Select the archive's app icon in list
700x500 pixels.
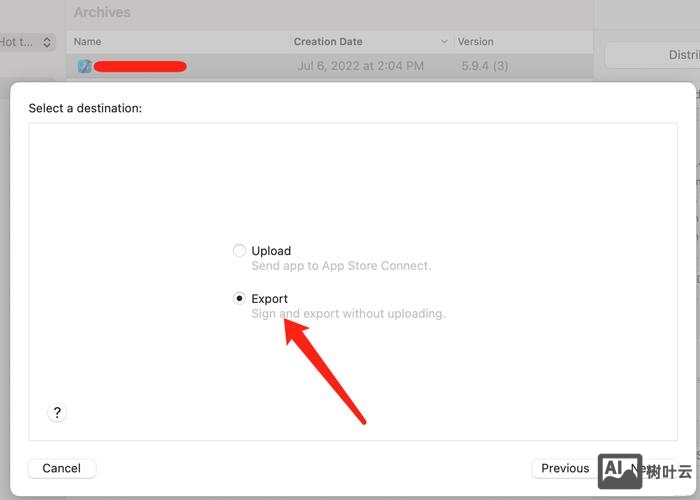pyautogui.click(x=84, y=66)
